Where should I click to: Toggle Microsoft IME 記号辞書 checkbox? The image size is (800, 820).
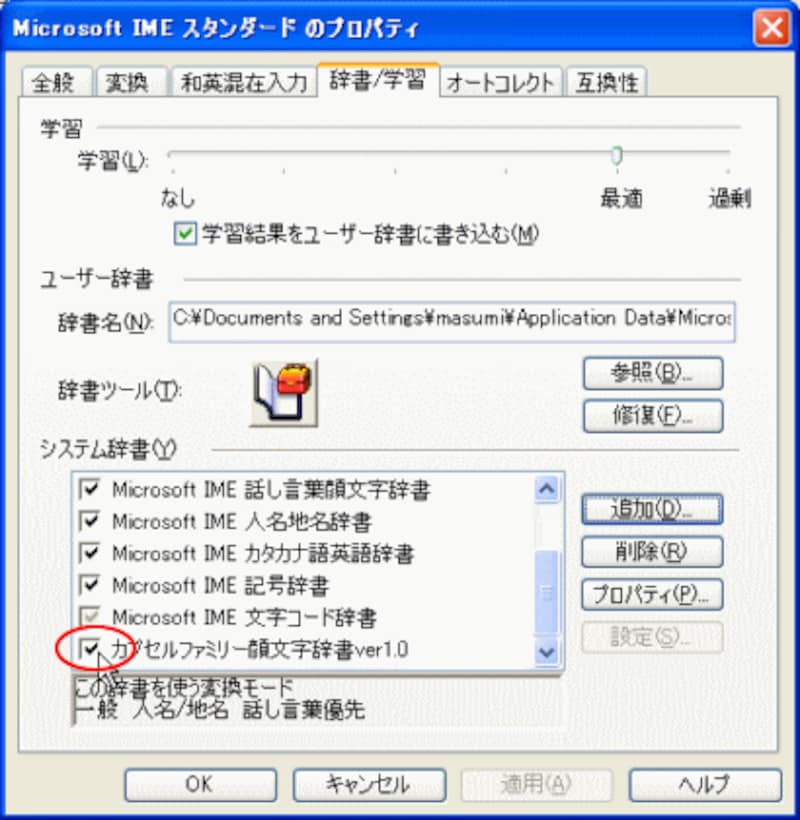[89, 585]
